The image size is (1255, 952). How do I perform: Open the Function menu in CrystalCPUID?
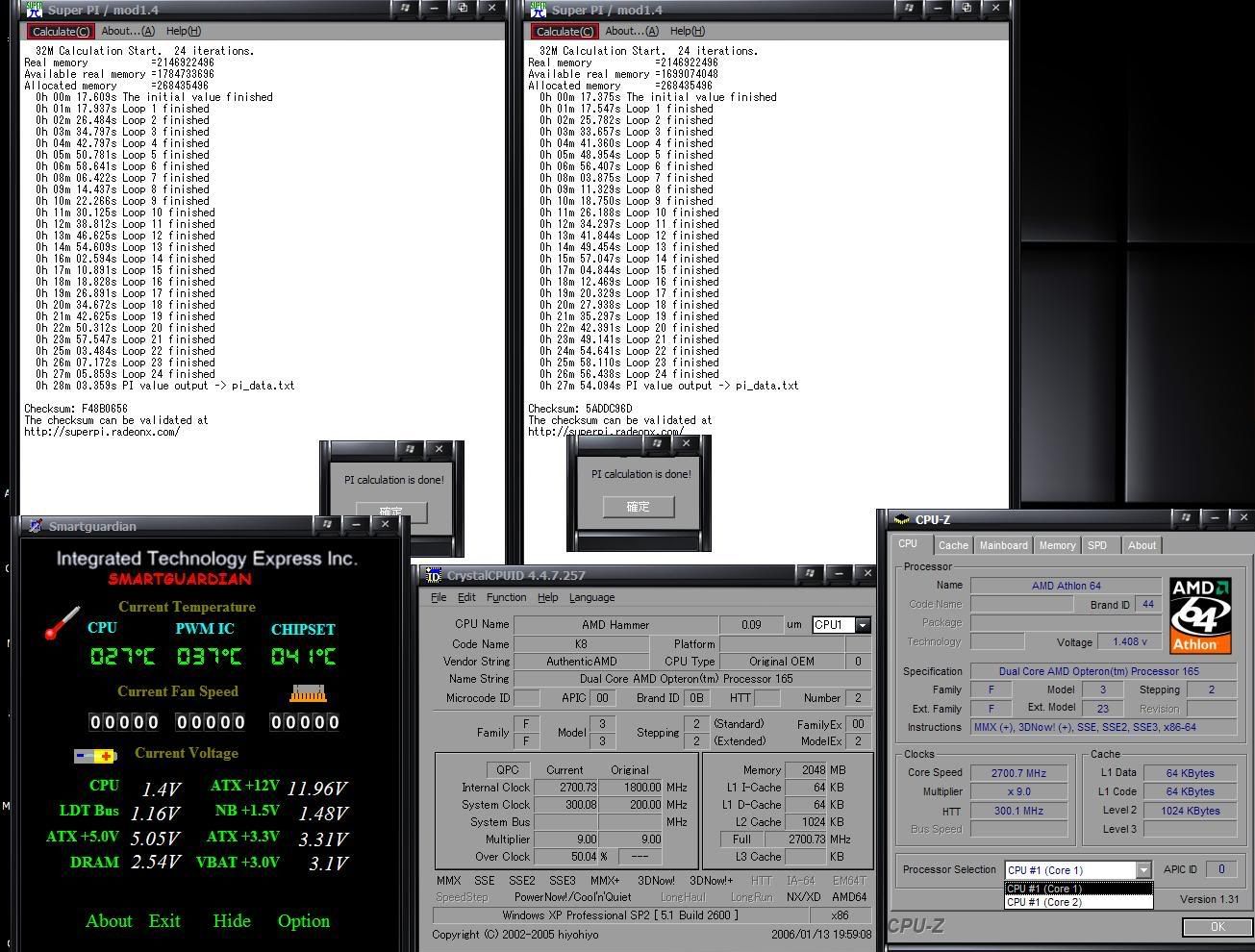[x=506, y=597]
